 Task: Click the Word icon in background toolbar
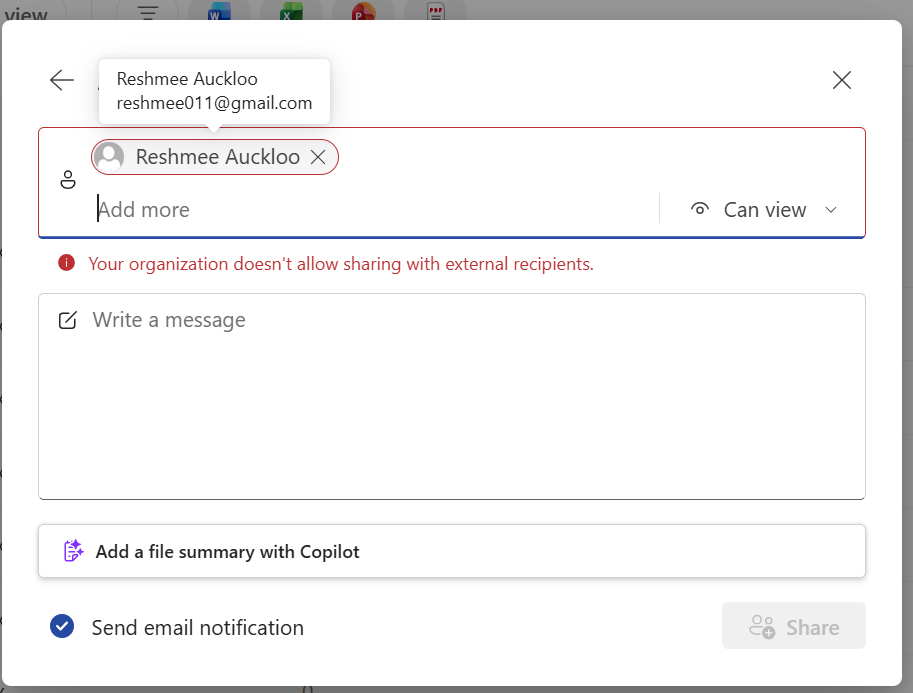tap(219, 12)
